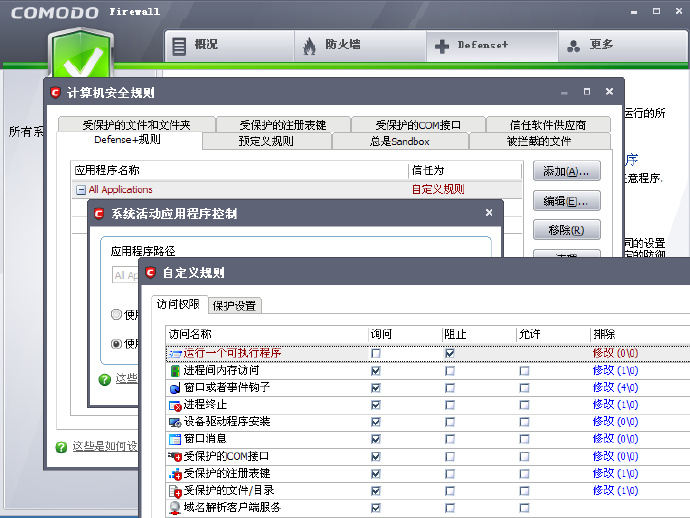Check 阻止 for 窗口或者事件钩子

pyautogui.click(x=450, y=388)
